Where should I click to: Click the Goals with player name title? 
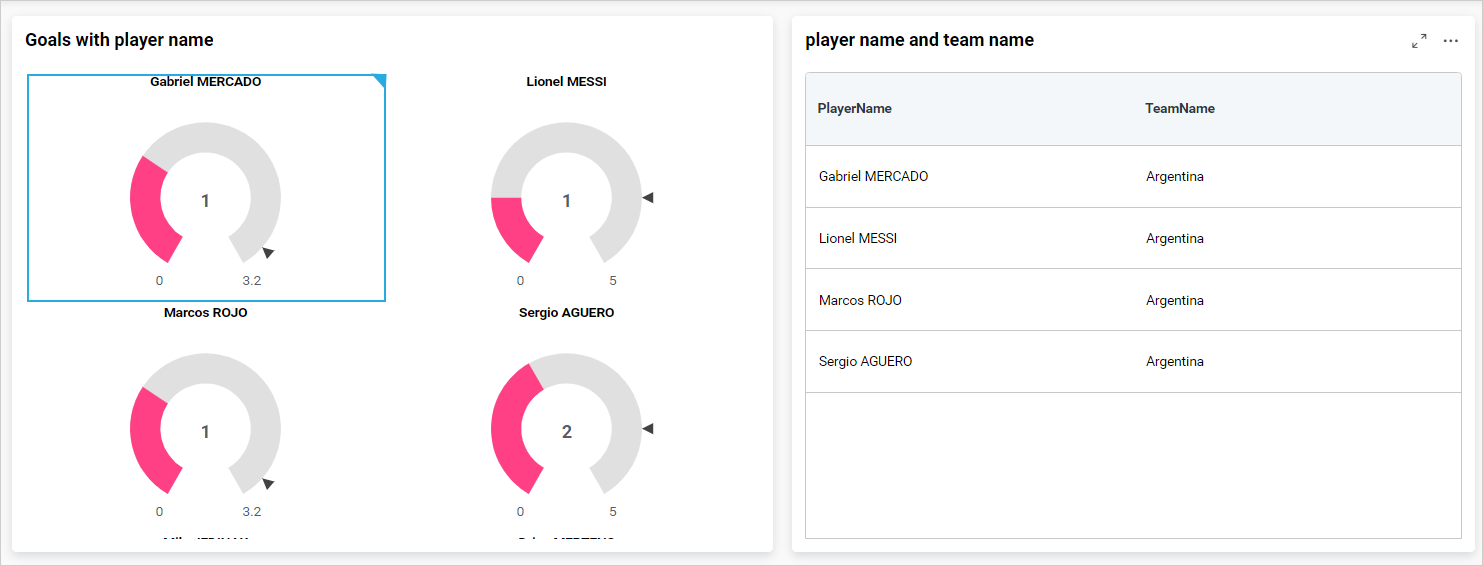[x=119, y=40]
